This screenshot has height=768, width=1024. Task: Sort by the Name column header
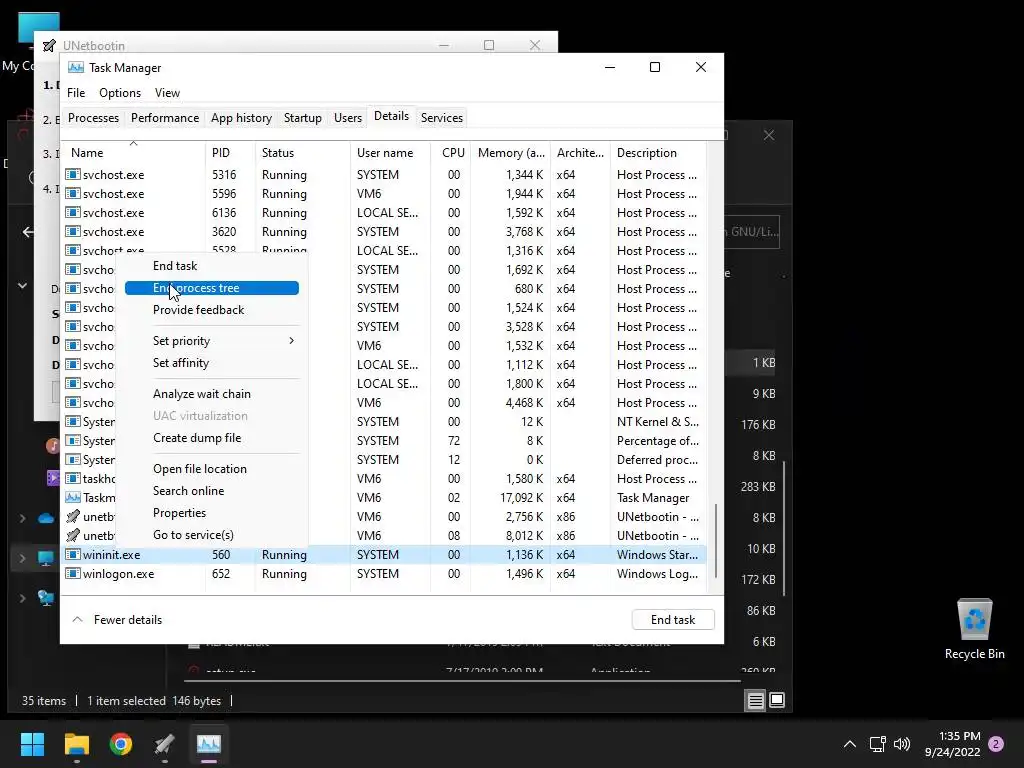tap(133, 152)
